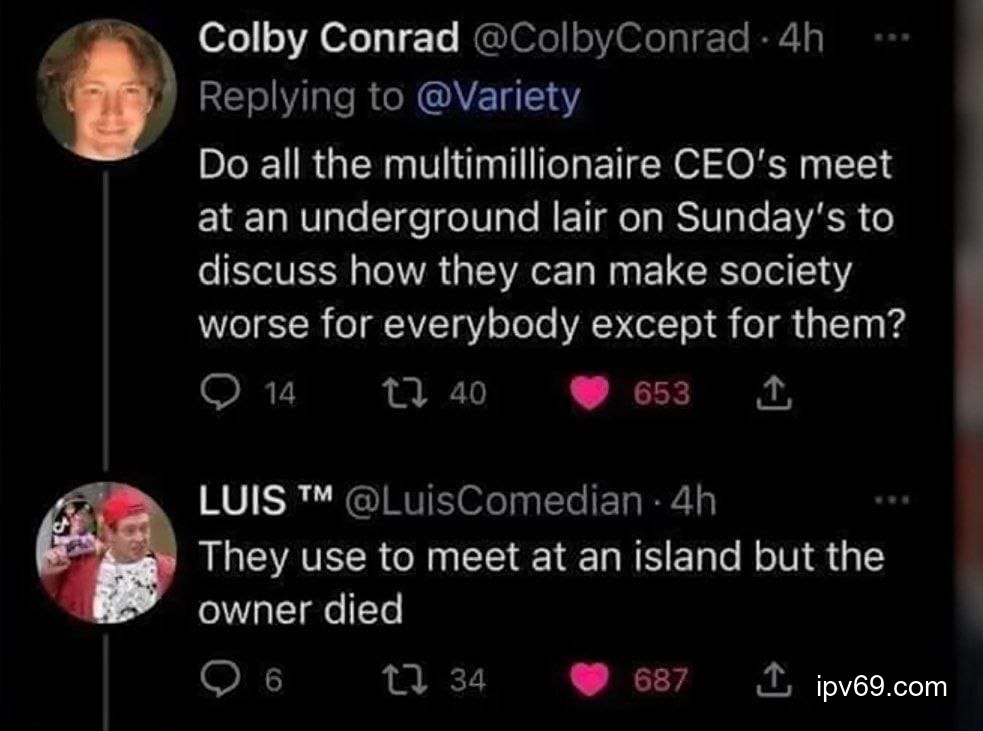
Task: Unlike Colby Conrad's tweet with 653 likes
Action: (x=591, y=393)
